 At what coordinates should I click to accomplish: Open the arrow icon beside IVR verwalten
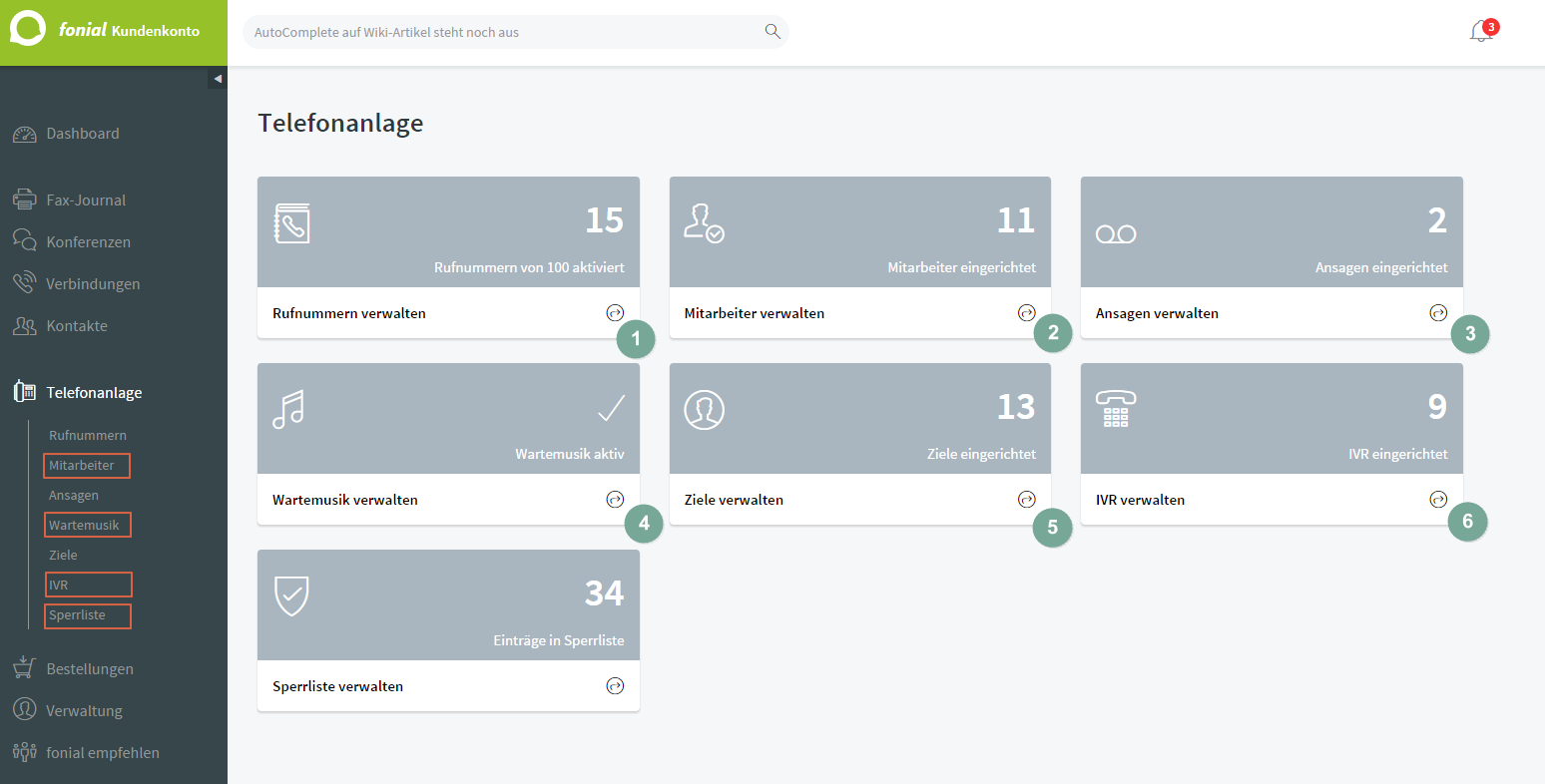pos(1437,500)
